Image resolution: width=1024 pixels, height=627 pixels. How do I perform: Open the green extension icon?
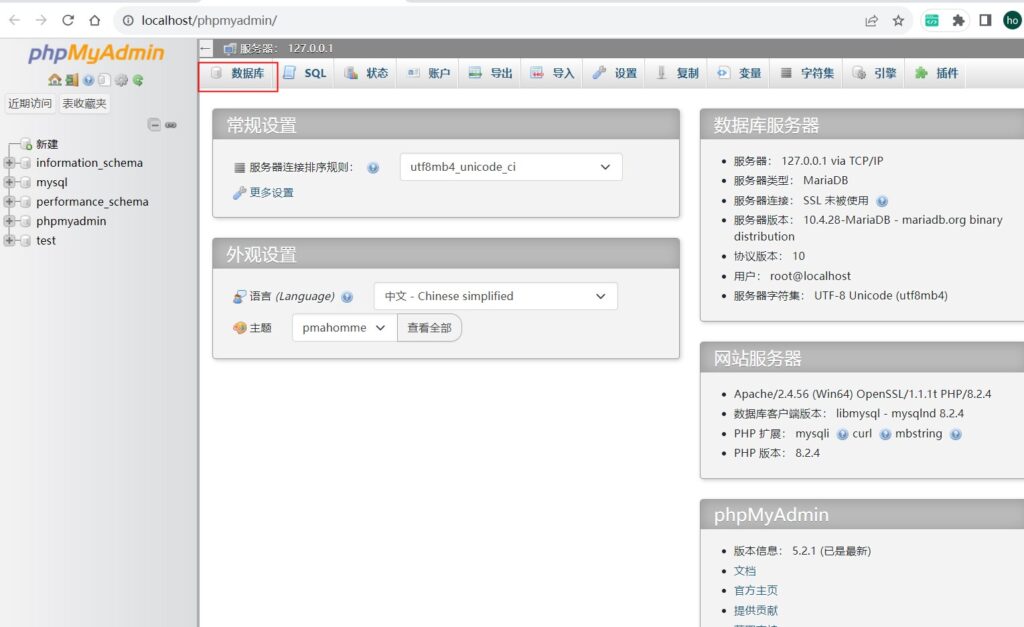(x=932, y=21)
